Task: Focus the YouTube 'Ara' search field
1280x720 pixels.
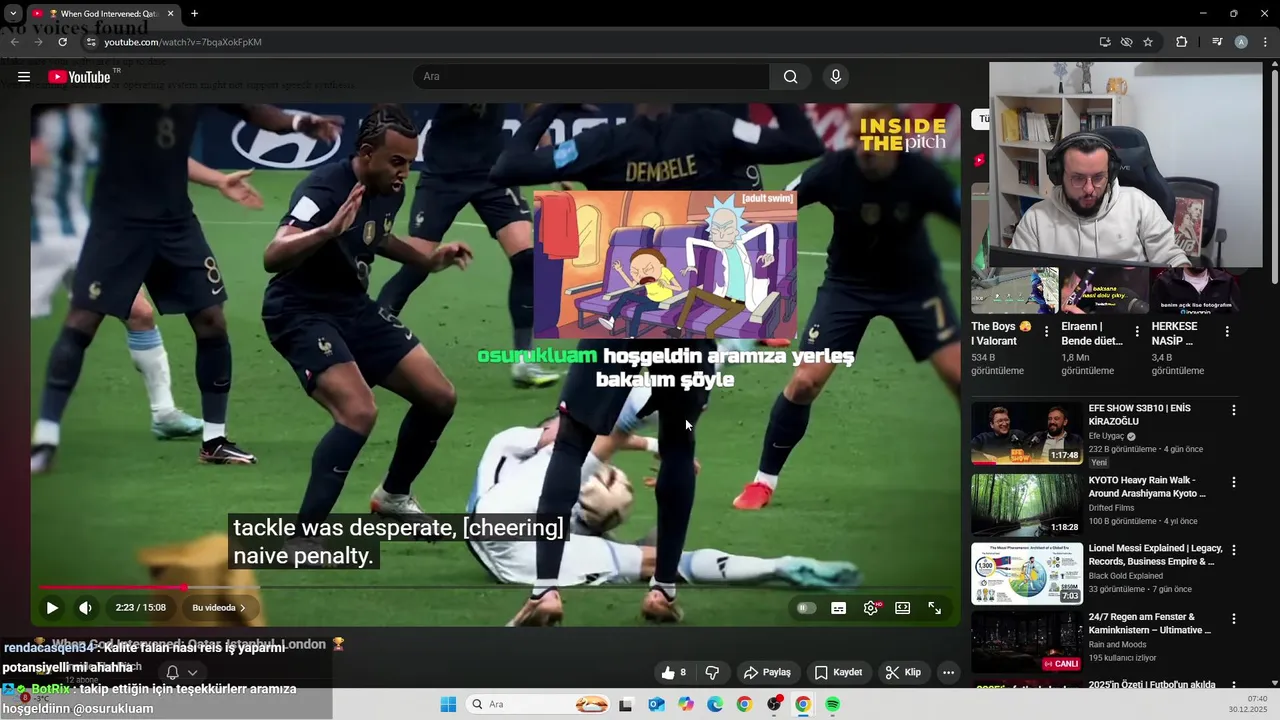Action: (x=591, y=77)
